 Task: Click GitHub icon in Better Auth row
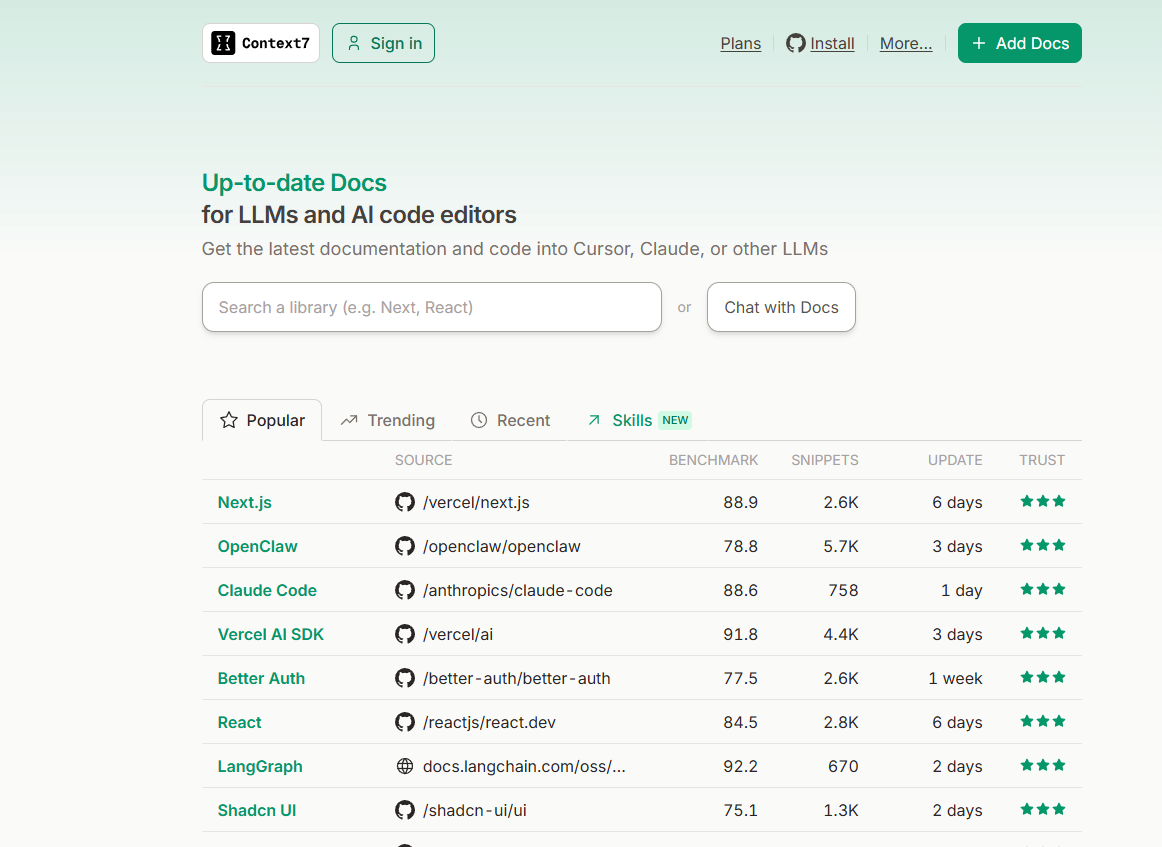405,678
